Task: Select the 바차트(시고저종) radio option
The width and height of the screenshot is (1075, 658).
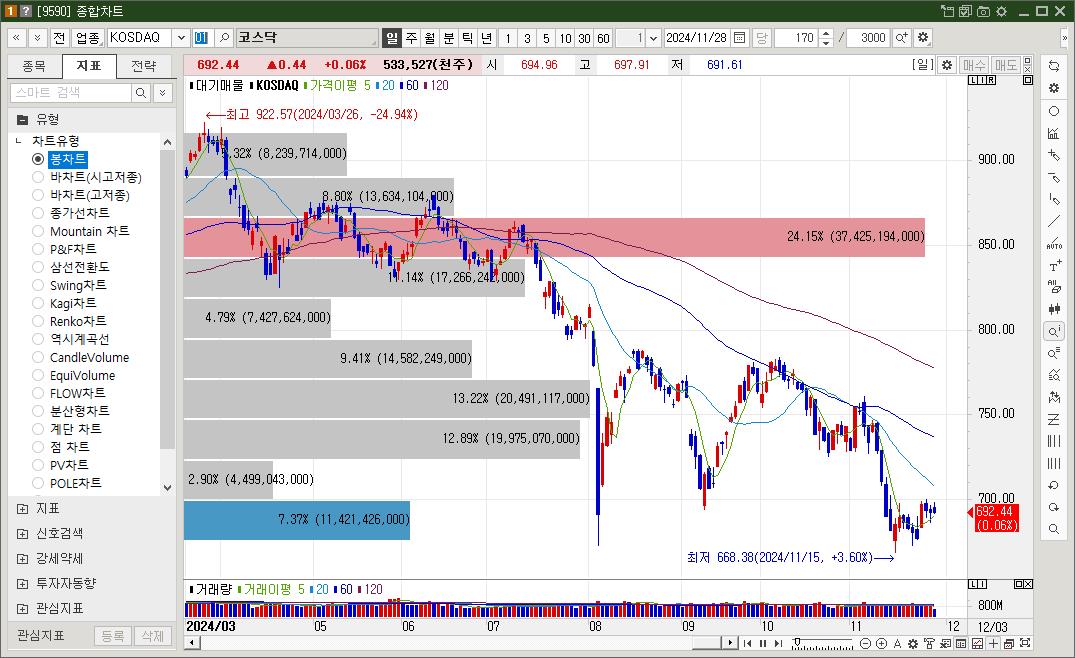Action: (38, 177)
